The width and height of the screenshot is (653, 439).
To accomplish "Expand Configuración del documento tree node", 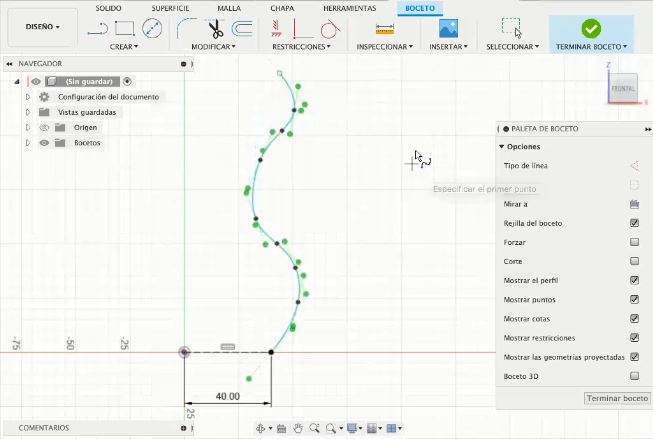I will click(27, 97).
